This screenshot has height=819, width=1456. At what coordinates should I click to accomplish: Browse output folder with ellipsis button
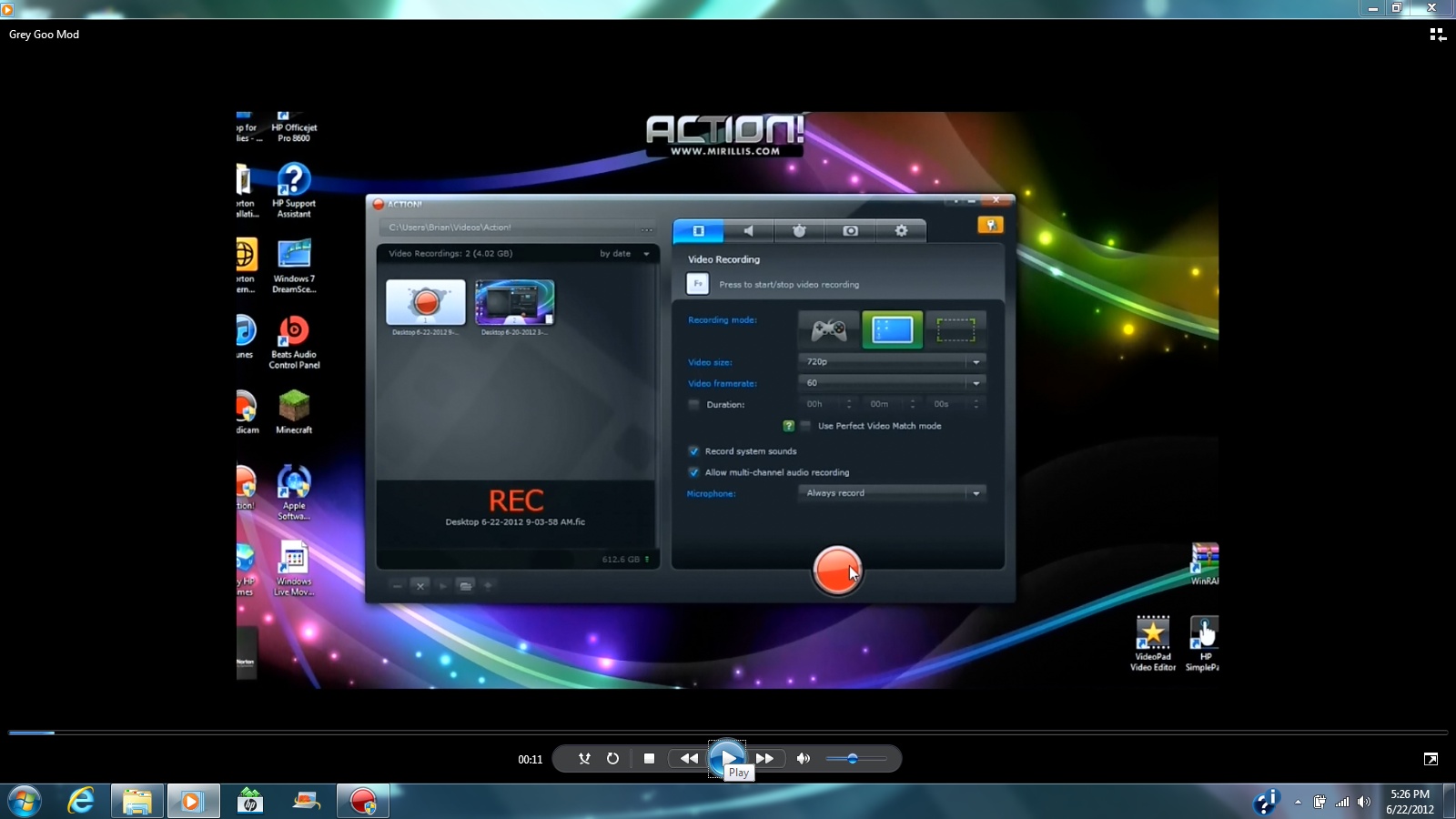[646, 228]
